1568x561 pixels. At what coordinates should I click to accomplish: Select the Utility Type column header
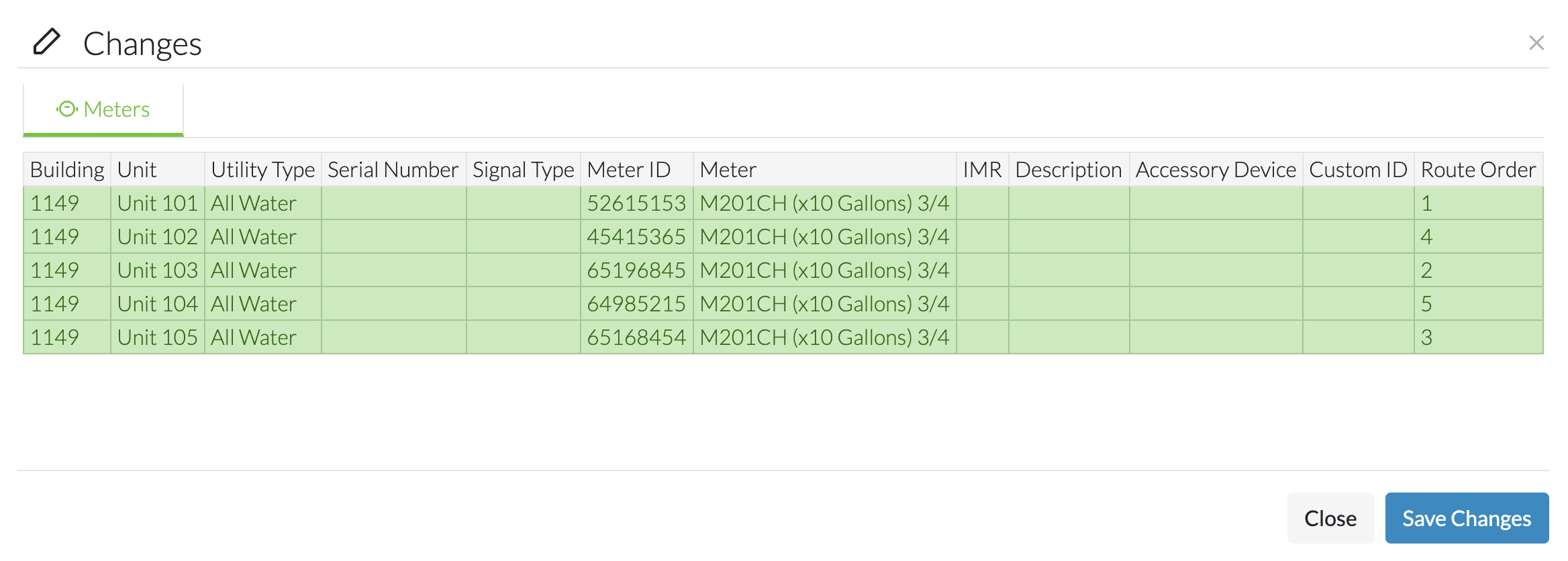tap(262, 169)
